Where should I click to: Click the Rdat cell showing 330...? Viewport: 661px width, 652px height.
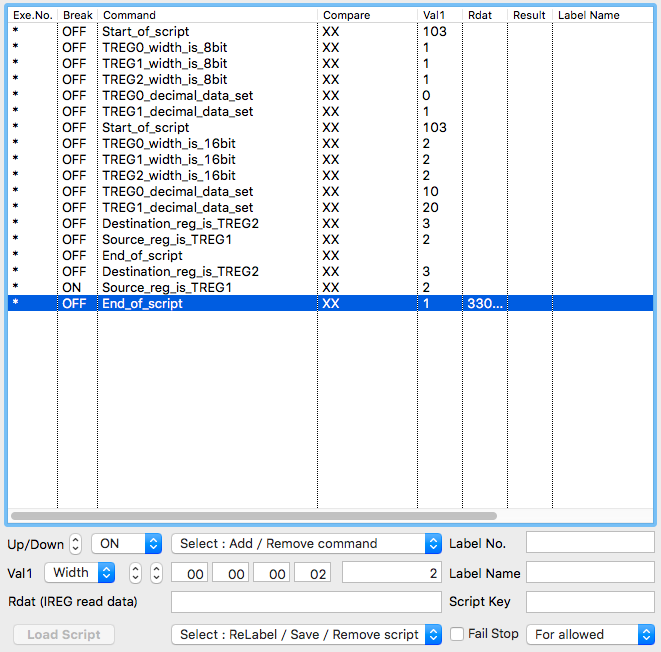point(485,303)
